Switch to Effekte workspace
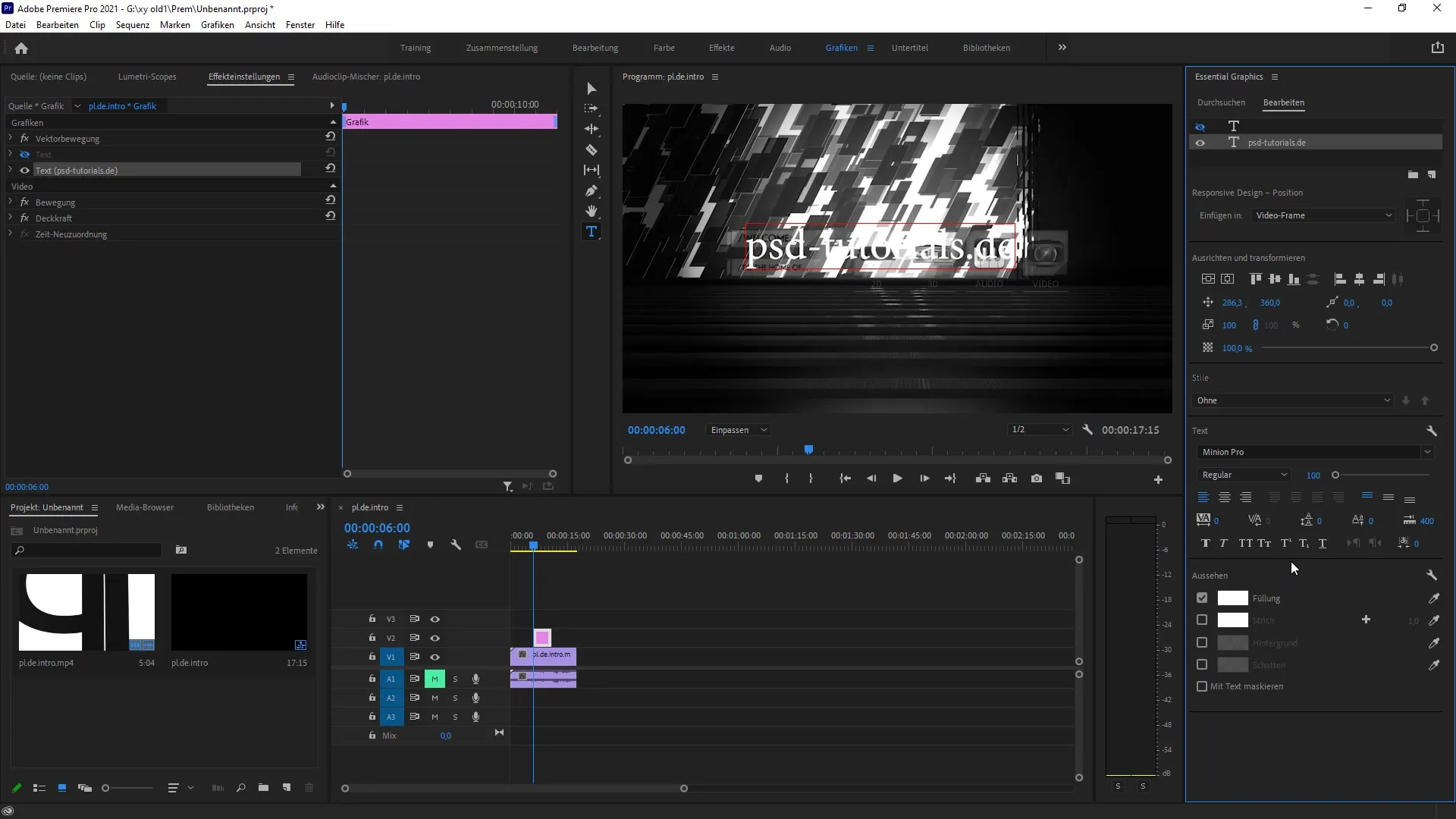 coord(722,48)
